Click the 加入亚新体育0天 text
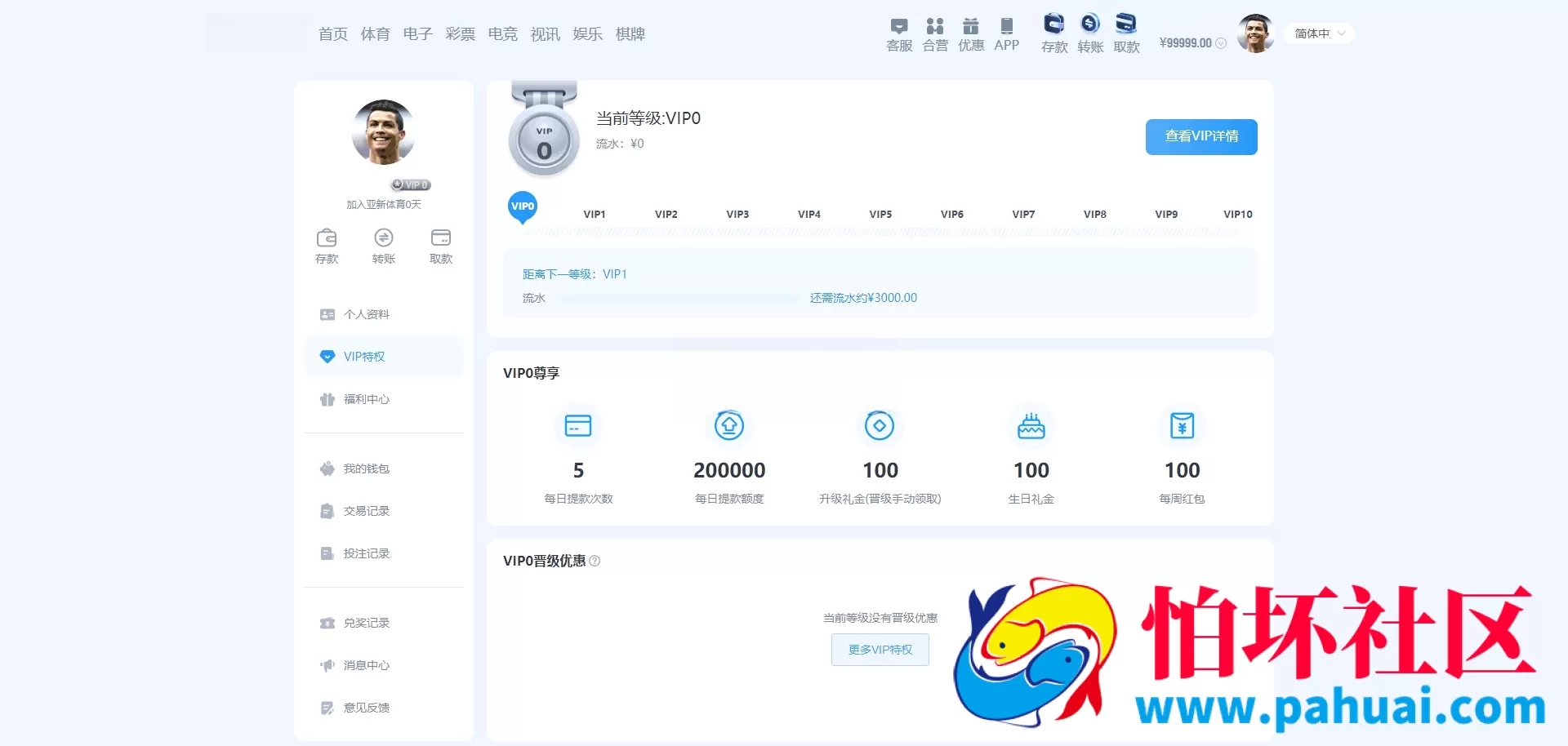 click(x=384, y=204)
